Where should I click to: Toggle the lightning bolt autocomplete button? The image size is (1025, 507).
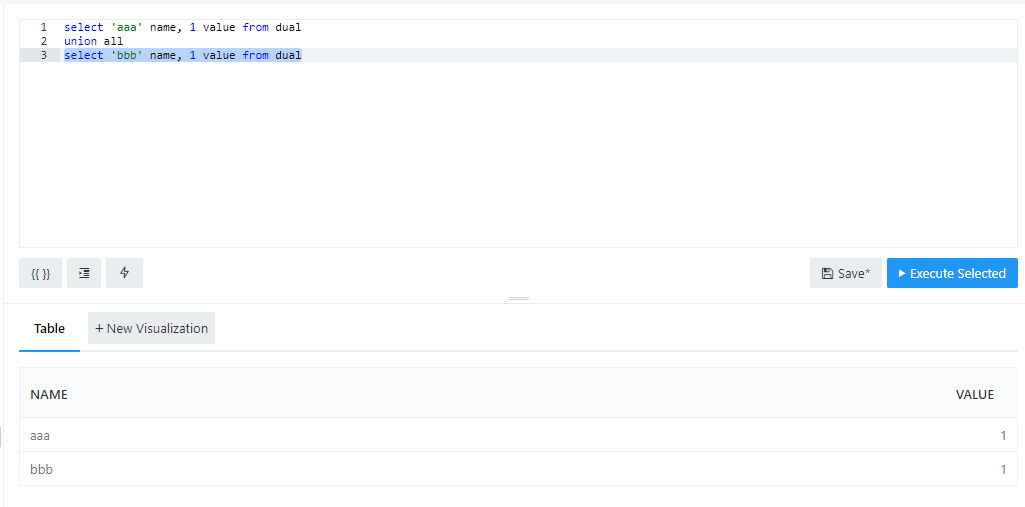click(124, 273)
